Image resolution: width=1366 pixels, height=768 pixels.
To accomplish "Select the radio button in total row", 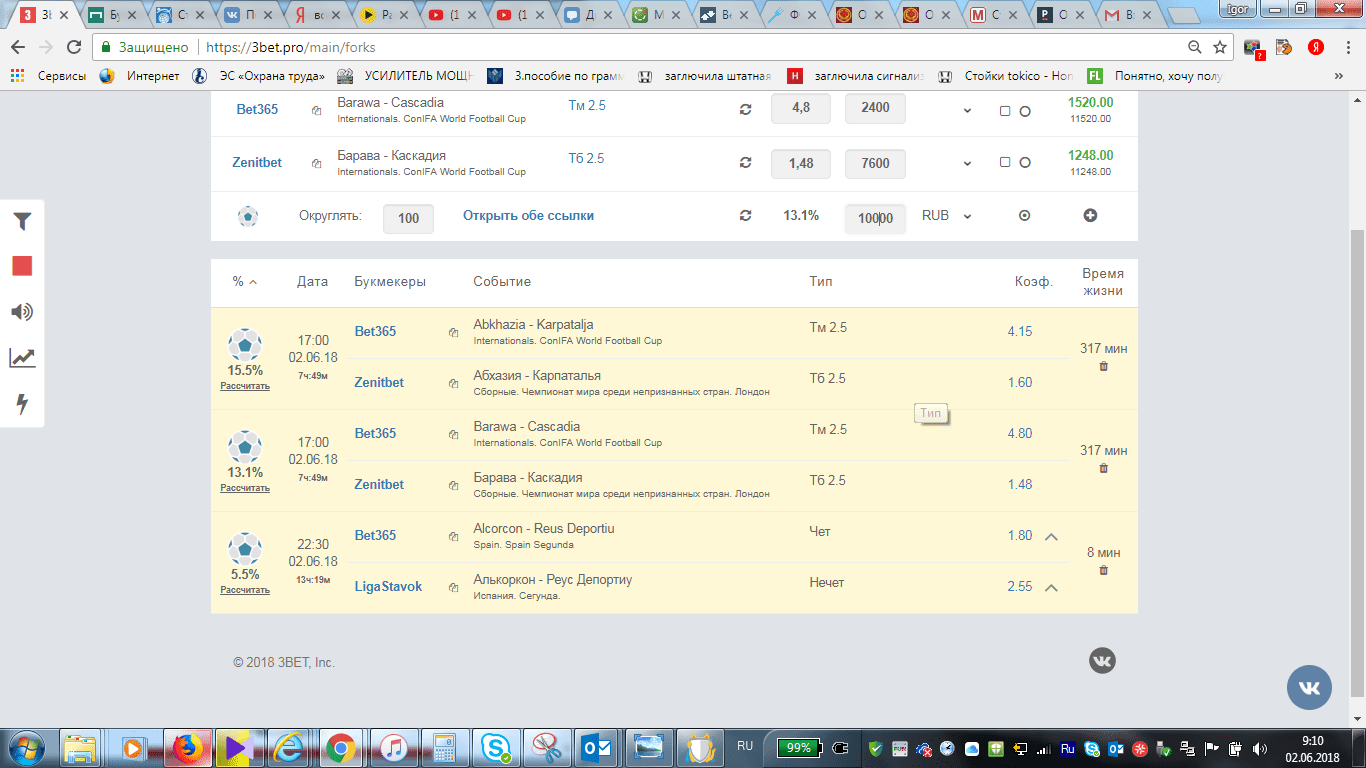I will tap(1024, 216).
